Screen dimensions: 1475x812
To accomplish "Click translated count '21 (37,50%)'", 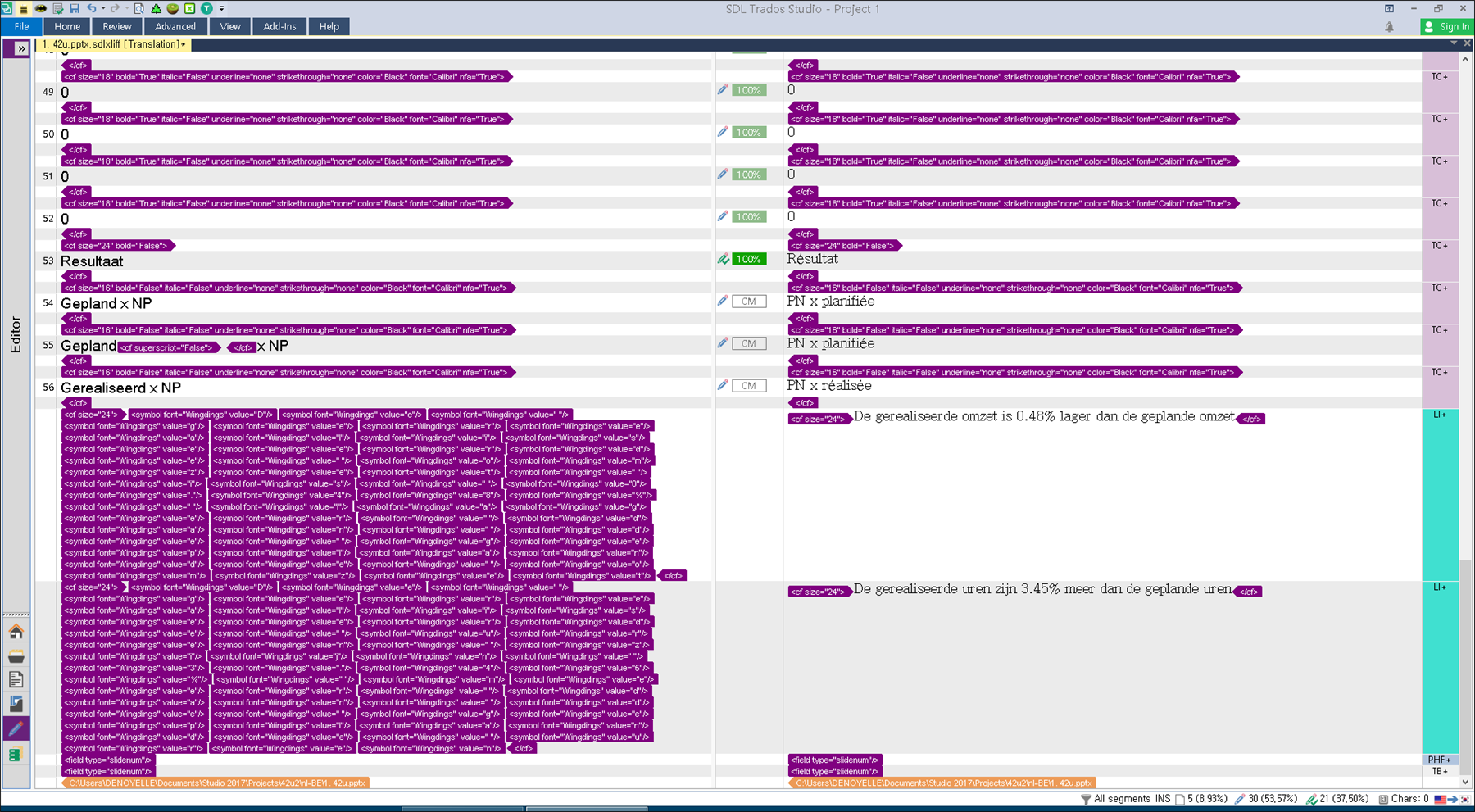I will [1337, 799].
